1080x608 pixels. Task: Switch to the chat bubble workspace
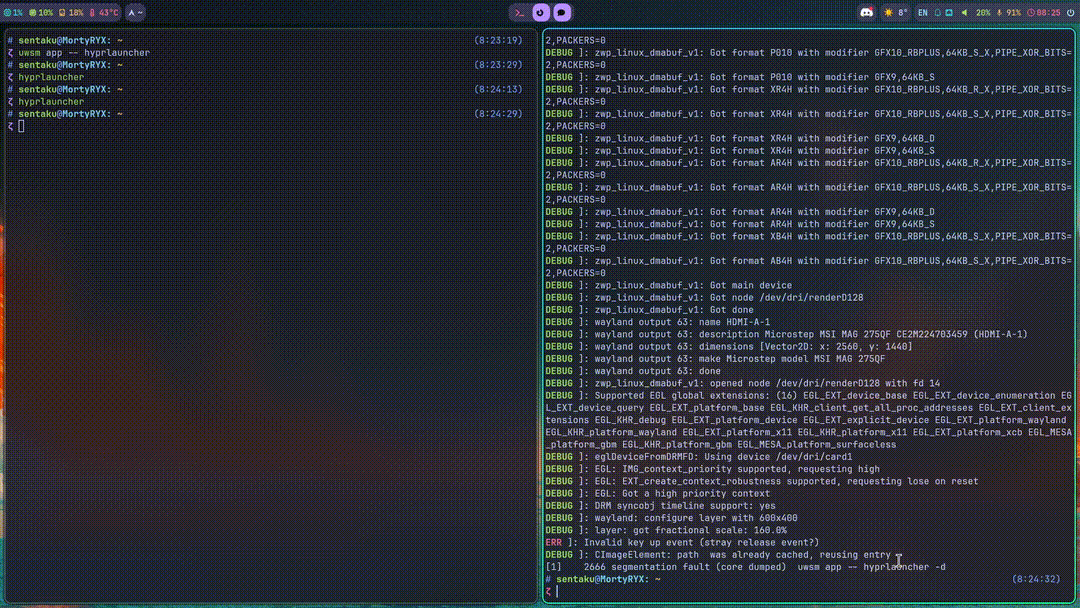[x=561, y=13]
